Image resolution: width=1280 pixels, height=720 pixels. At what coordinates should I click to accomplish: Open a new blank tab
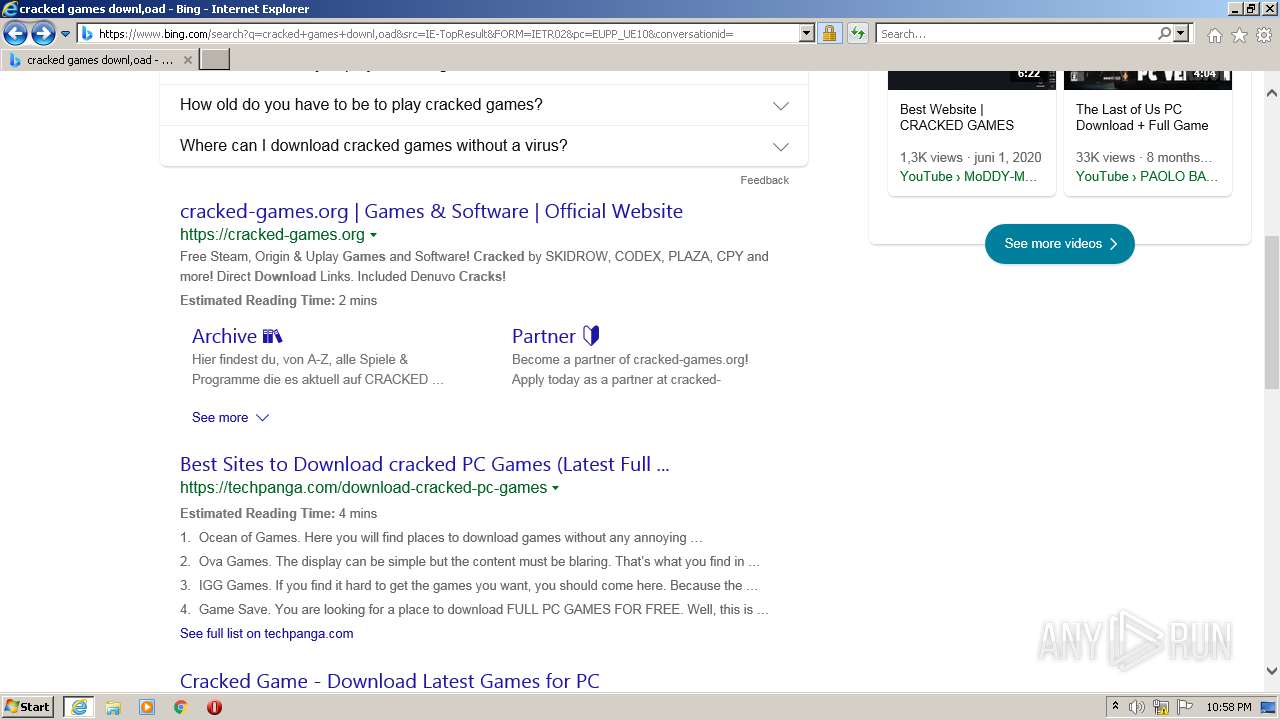pyautogui.click(x=215, y=60)
